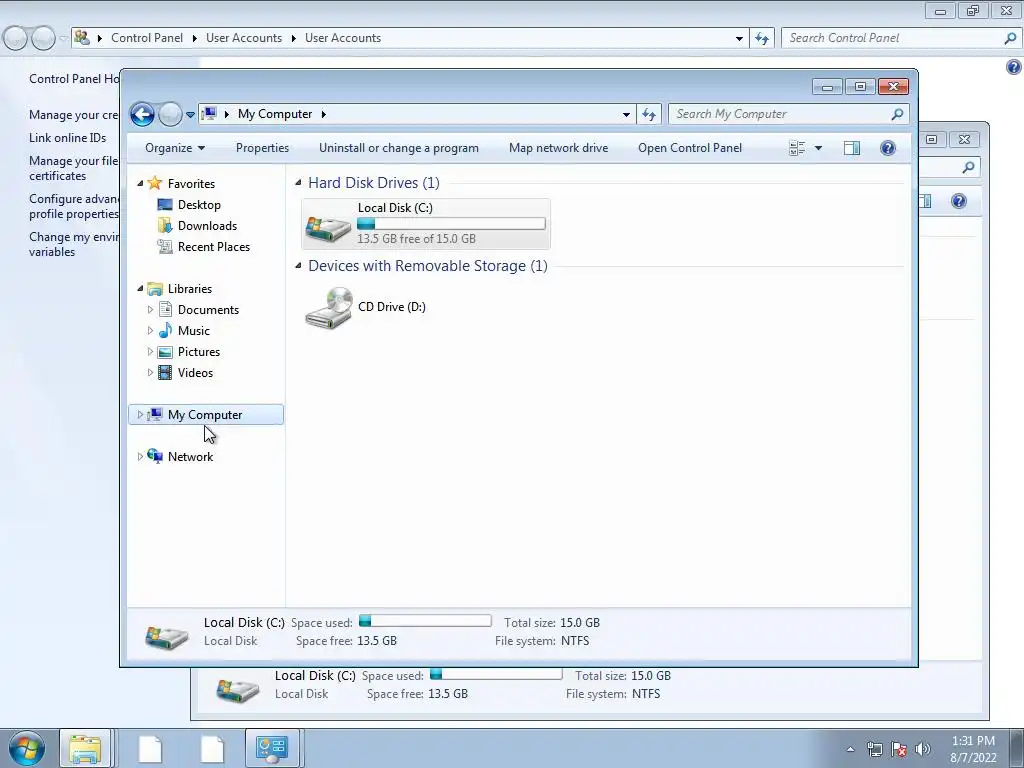Click Control Panel Home link

pyautogui.click(x=74, y=79)
